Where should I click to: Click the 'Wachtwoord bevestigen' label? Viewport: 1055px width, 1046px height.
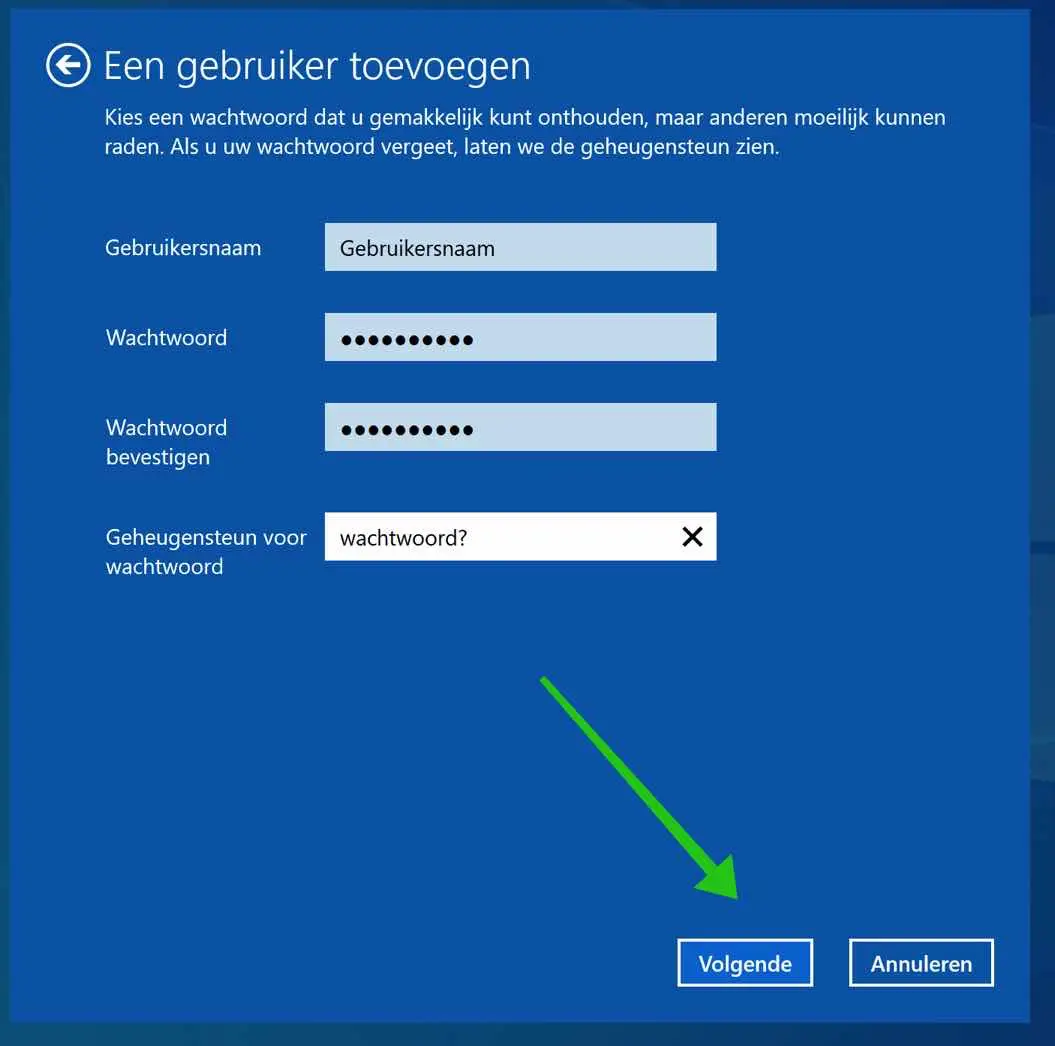click(x=166, y=442)
